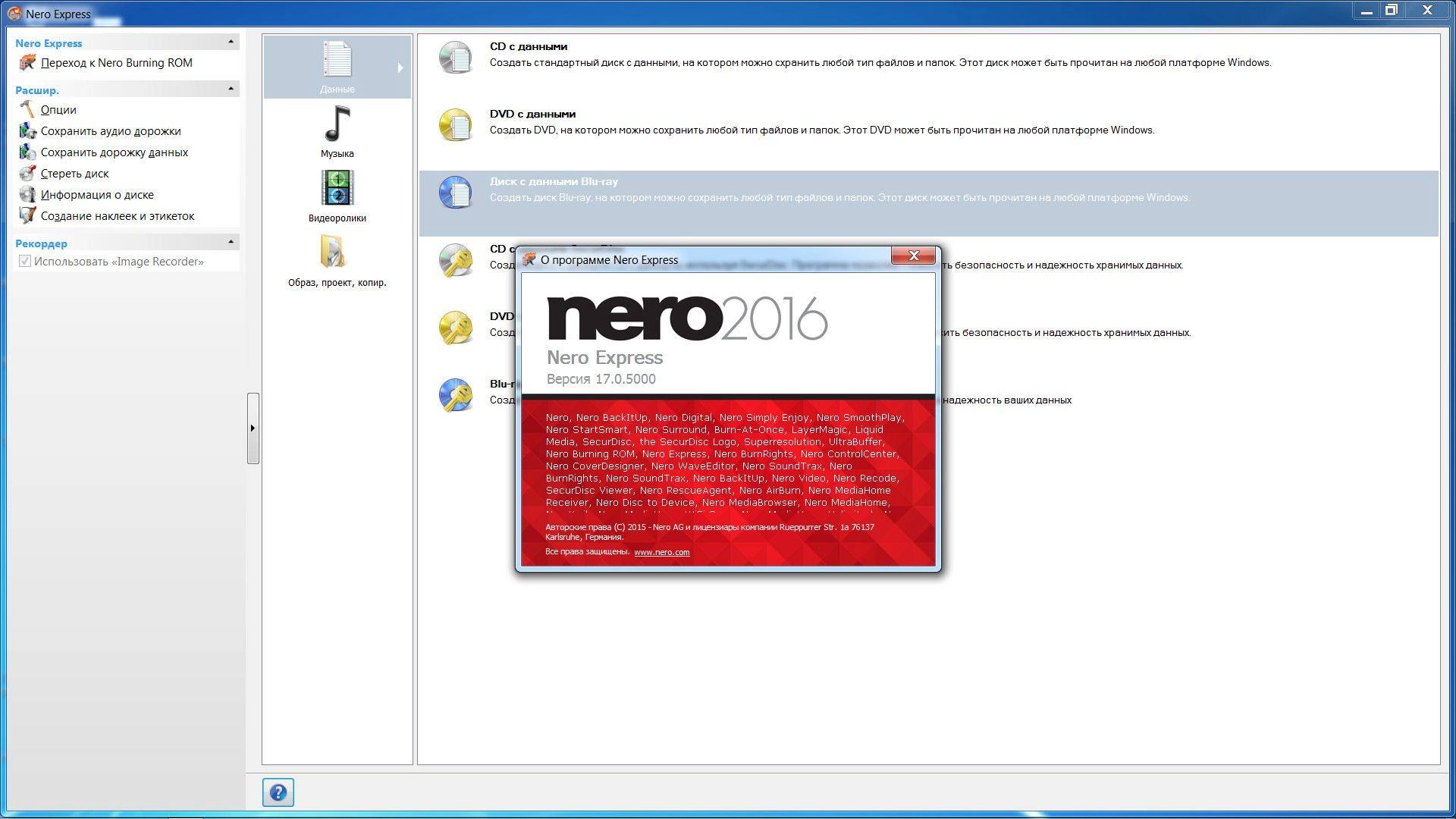Click the Erase disc icon

(27, 174)
